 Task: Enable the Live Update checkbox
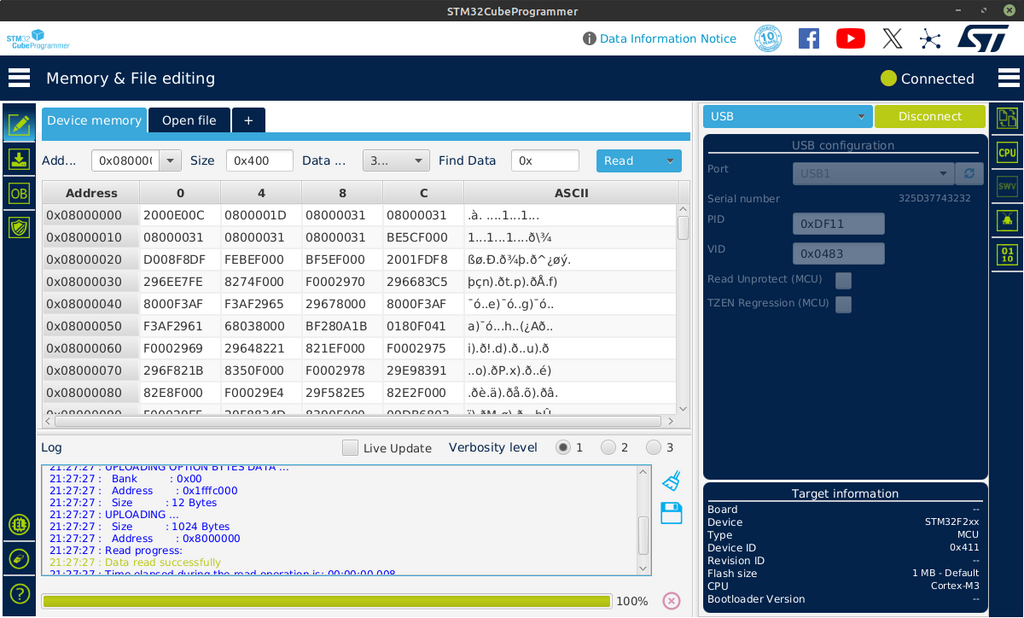point(350,447)
